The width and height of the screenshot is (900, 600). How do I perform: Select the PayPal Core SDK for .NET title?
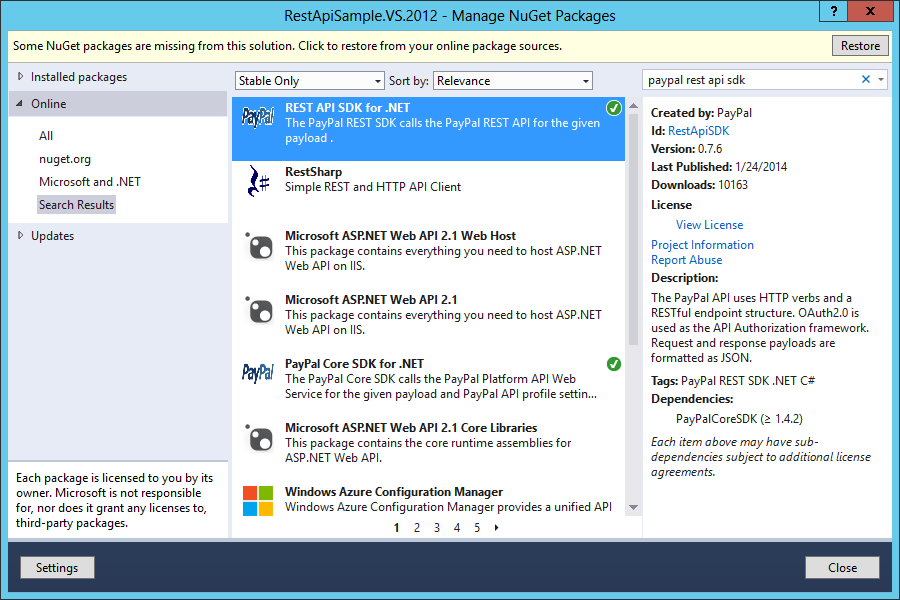click(x=354, y=364)
